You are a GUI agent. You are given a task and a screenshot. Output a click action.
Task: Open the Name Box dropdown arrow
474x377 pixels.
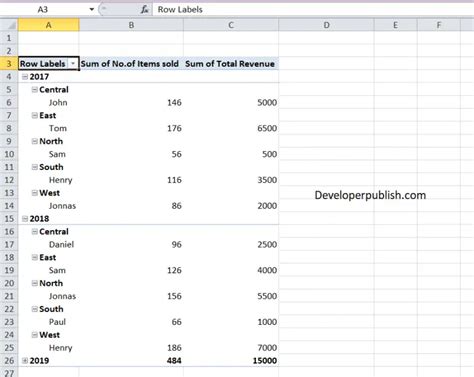tap(92, 9)
